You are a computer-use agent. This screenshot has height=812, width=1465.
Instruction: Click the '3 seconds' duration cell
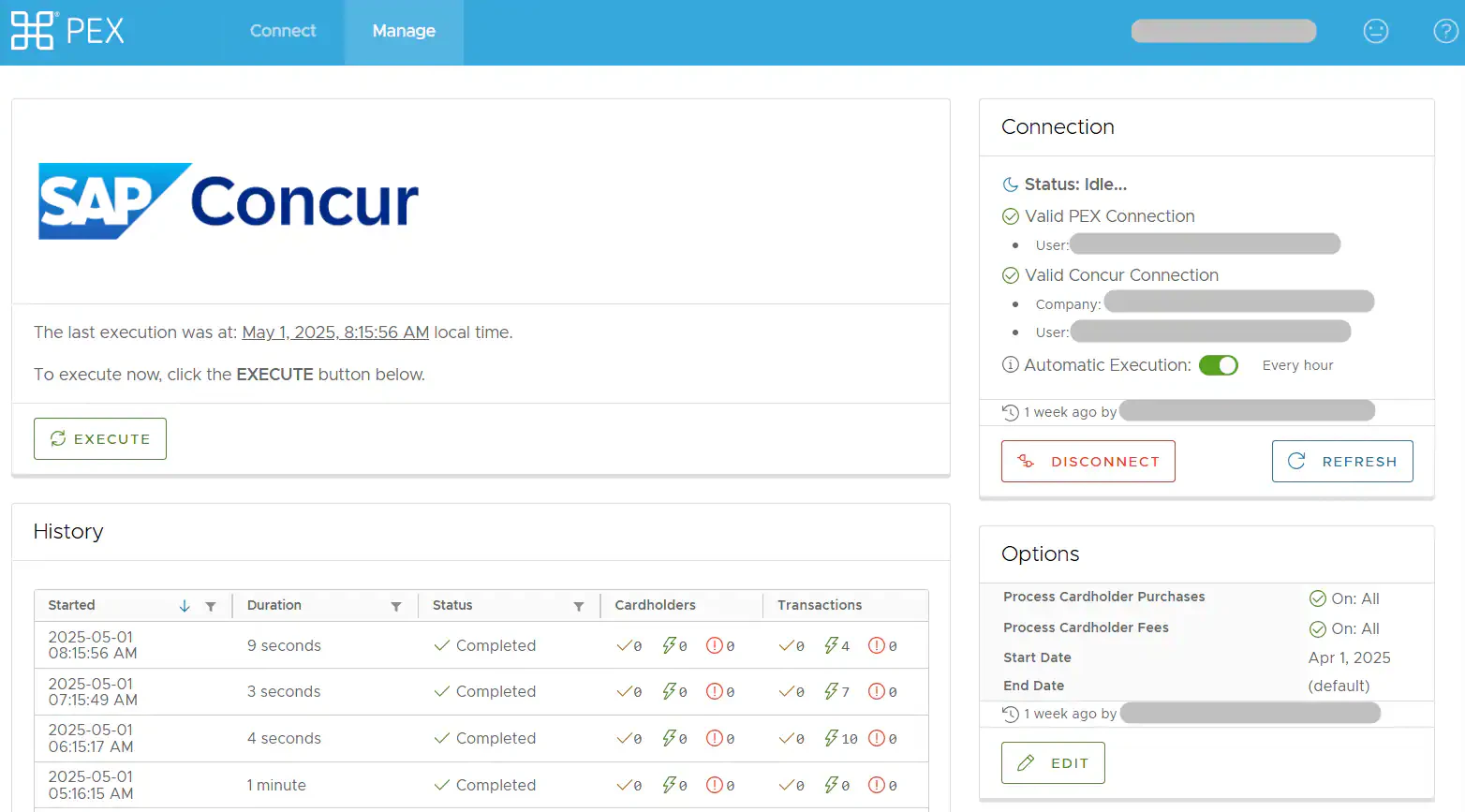tap(284, 691)
